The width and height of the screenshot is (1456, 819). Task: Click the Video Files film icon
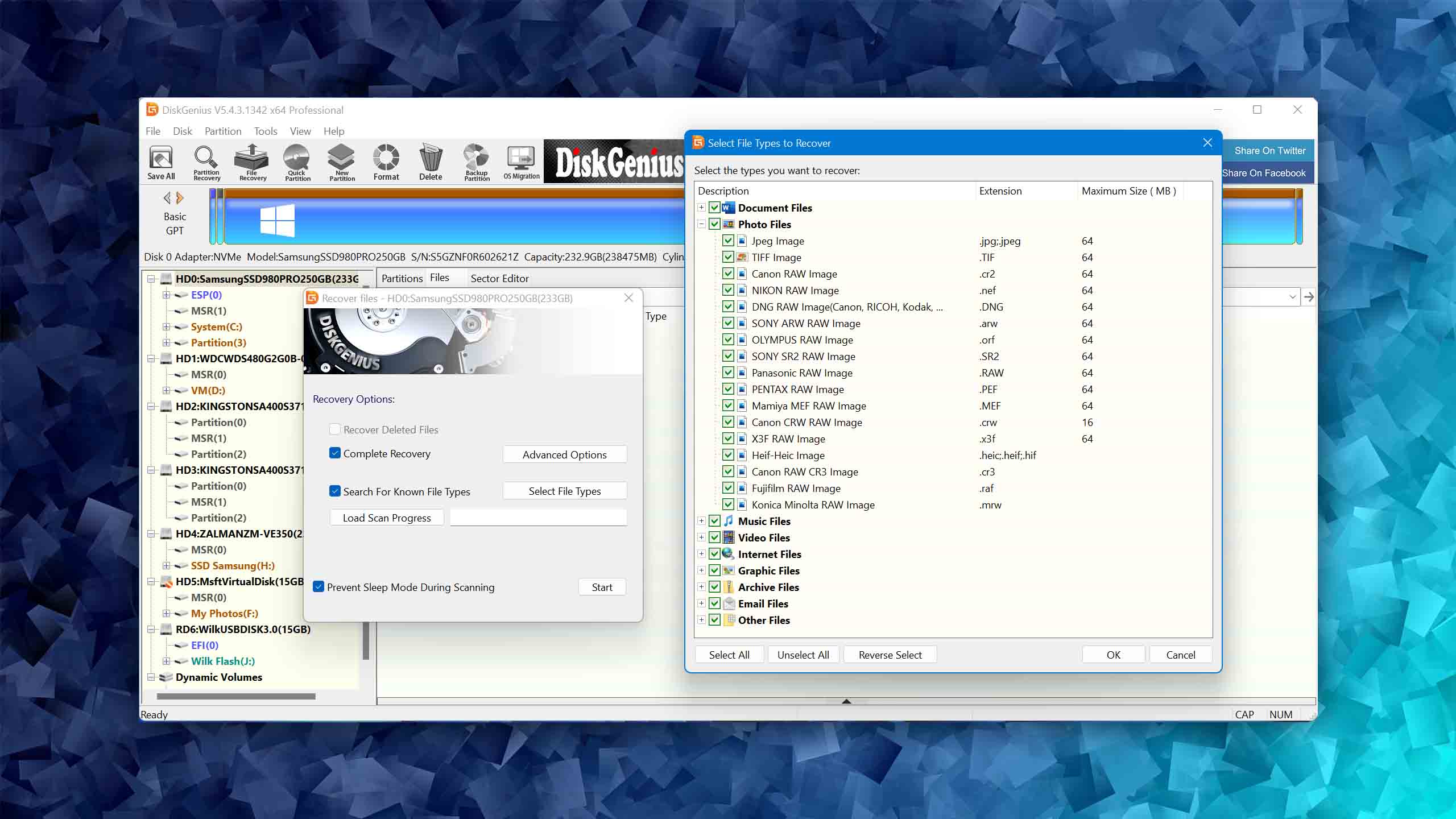tap(729, 537)
